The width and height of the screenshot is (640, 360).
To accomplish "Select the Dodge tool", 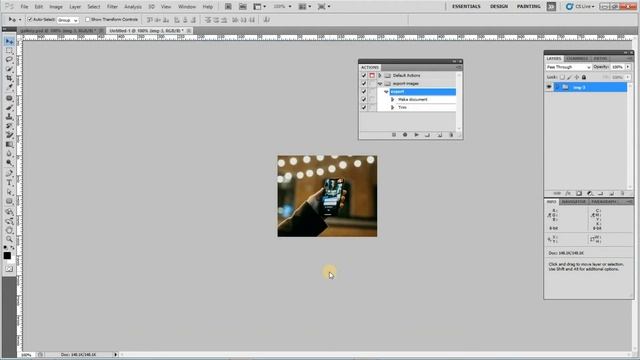I will click(x=9, y=162).
